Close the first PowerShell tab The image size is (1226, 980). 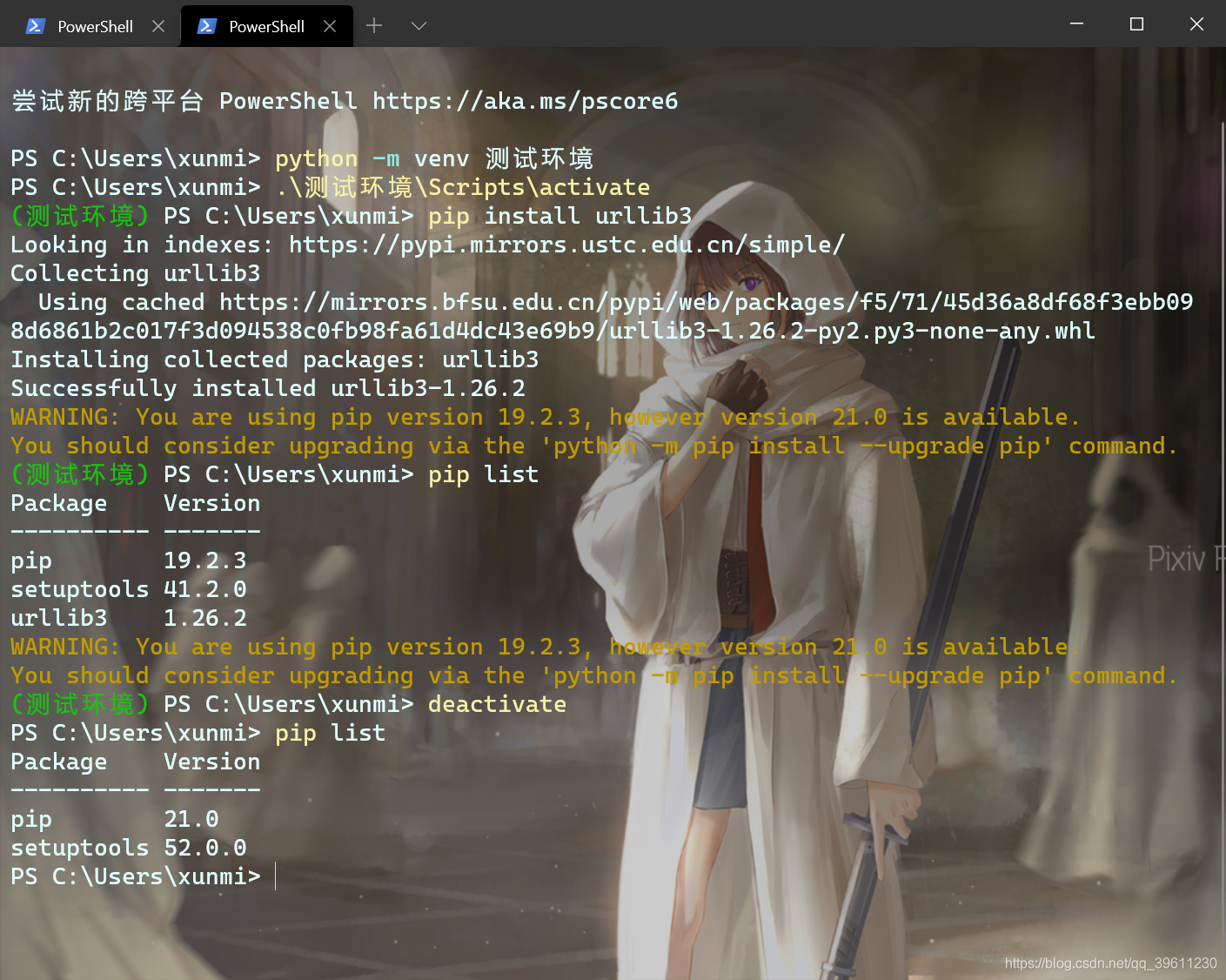pyautogui.click(x=158, y=26)
